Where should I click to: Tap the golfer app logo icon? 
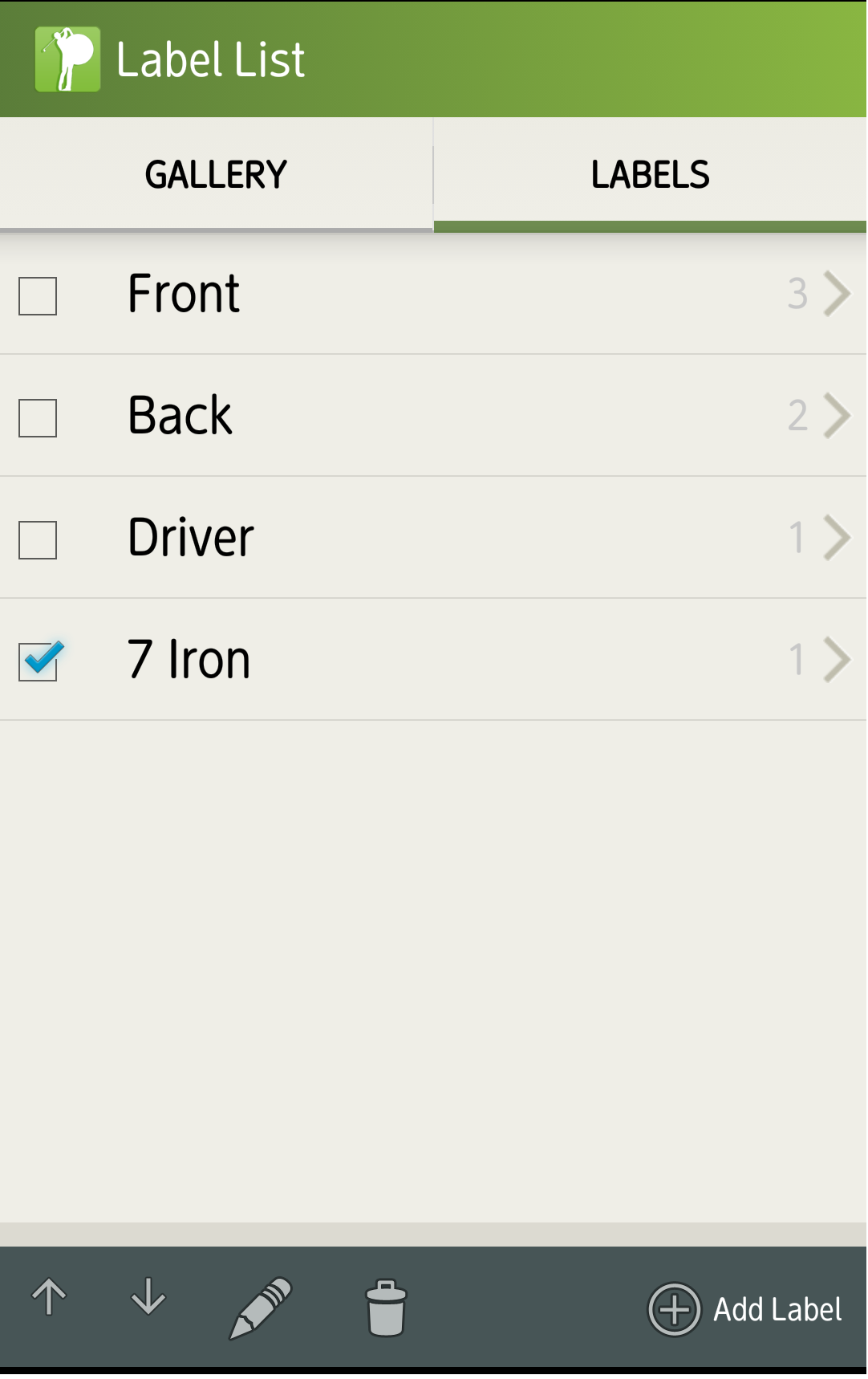click(x=67, y=59)
